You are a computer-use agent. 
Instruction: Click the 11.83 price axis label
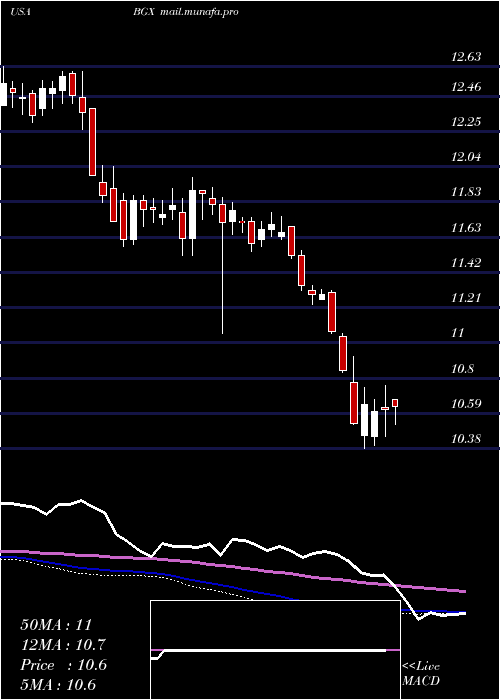click(466, 192)
